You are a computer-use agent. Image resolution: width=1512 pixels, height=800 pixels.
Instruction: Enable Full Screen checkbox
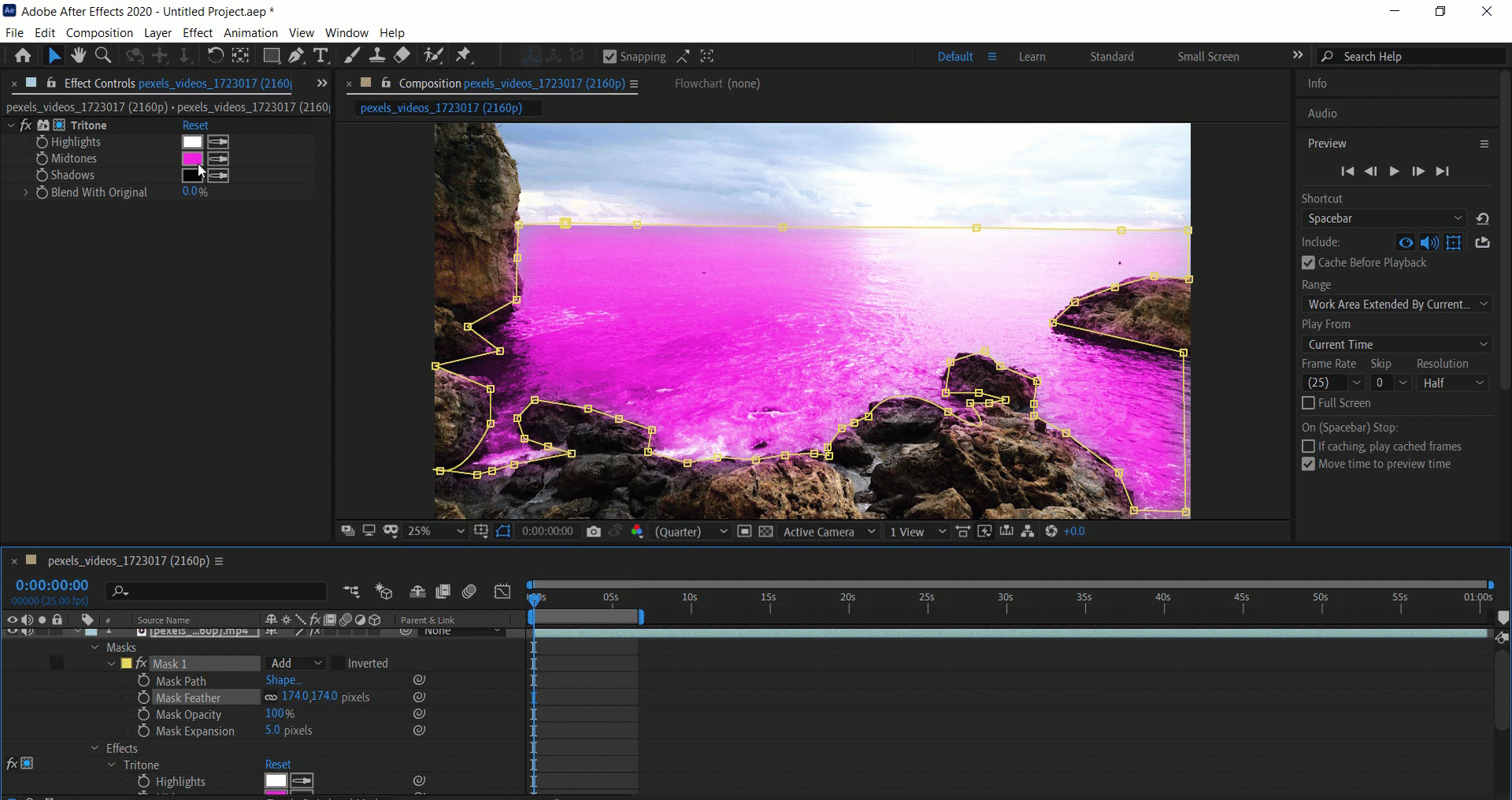pos(1309,403)
